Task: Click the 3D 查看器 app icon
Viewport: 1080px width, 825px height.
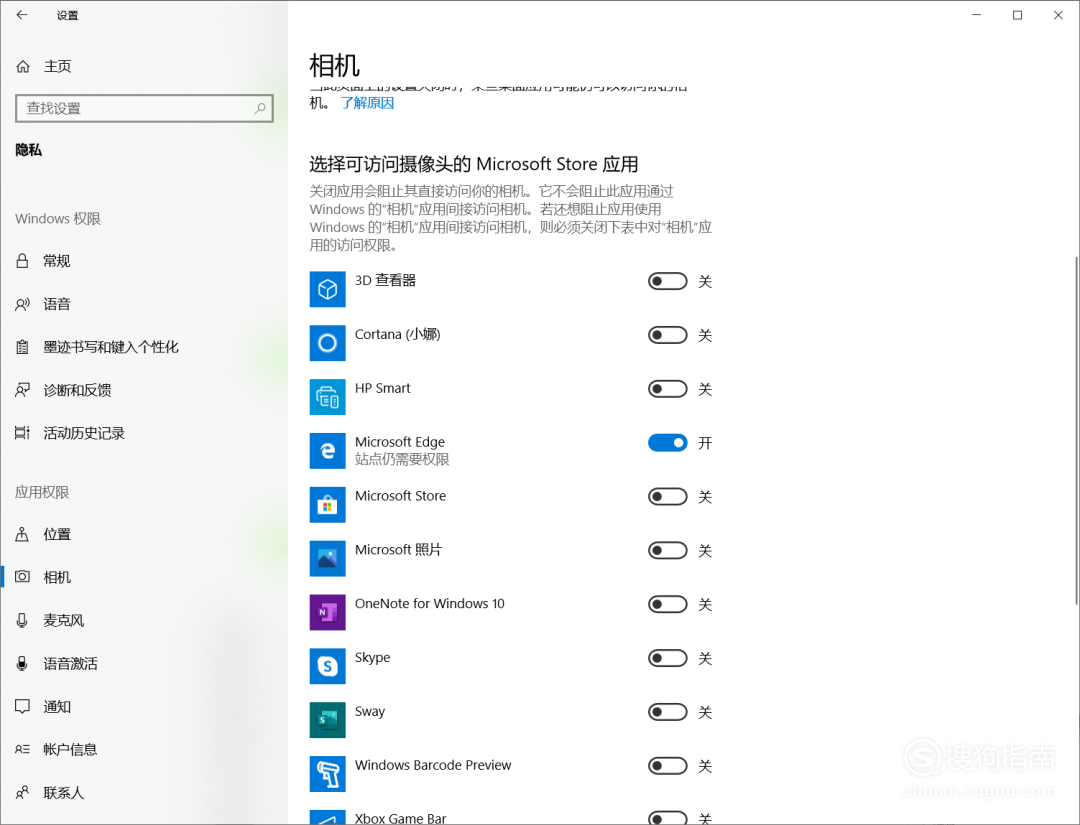Action: [x=327, y=289]
